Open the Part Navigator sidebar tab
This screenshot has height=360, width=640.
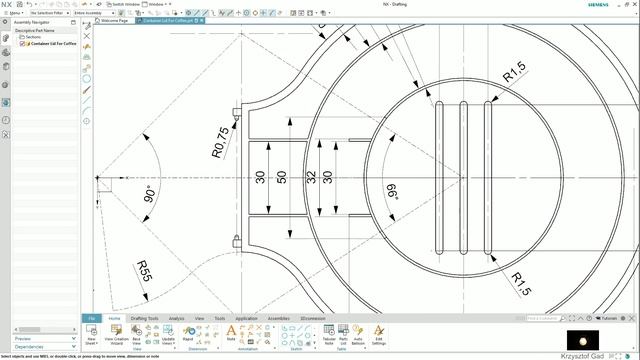click(6, 66)
